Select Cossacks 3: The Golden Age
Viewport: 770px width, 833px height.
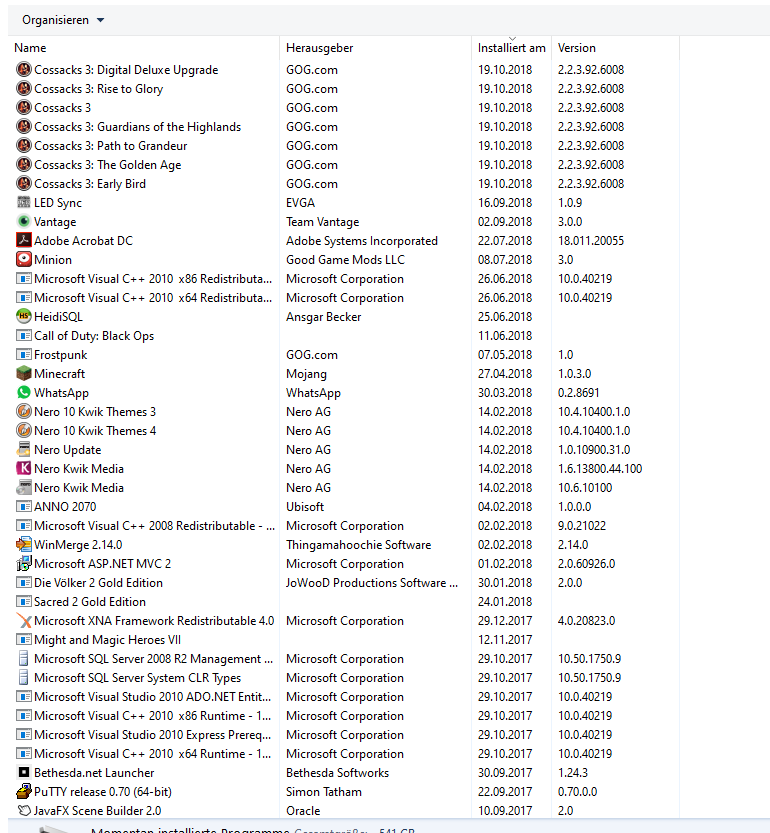click(x=108, y=165)
